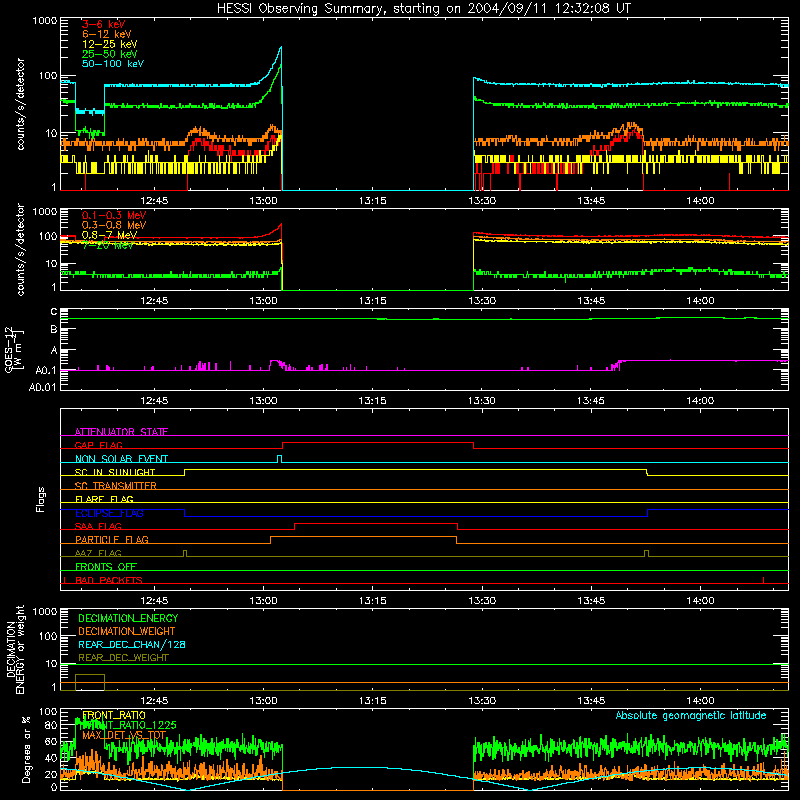Click the 13:45 tick under the MeV counts panel
The height and width of the screenshot is (800, 800).
coord(591,301)
